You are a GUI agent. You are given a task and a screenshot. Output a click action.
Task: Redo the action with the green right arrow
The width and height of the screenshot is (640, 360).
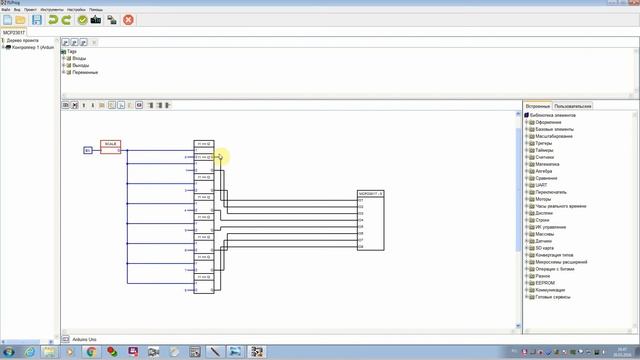point(66,20)
